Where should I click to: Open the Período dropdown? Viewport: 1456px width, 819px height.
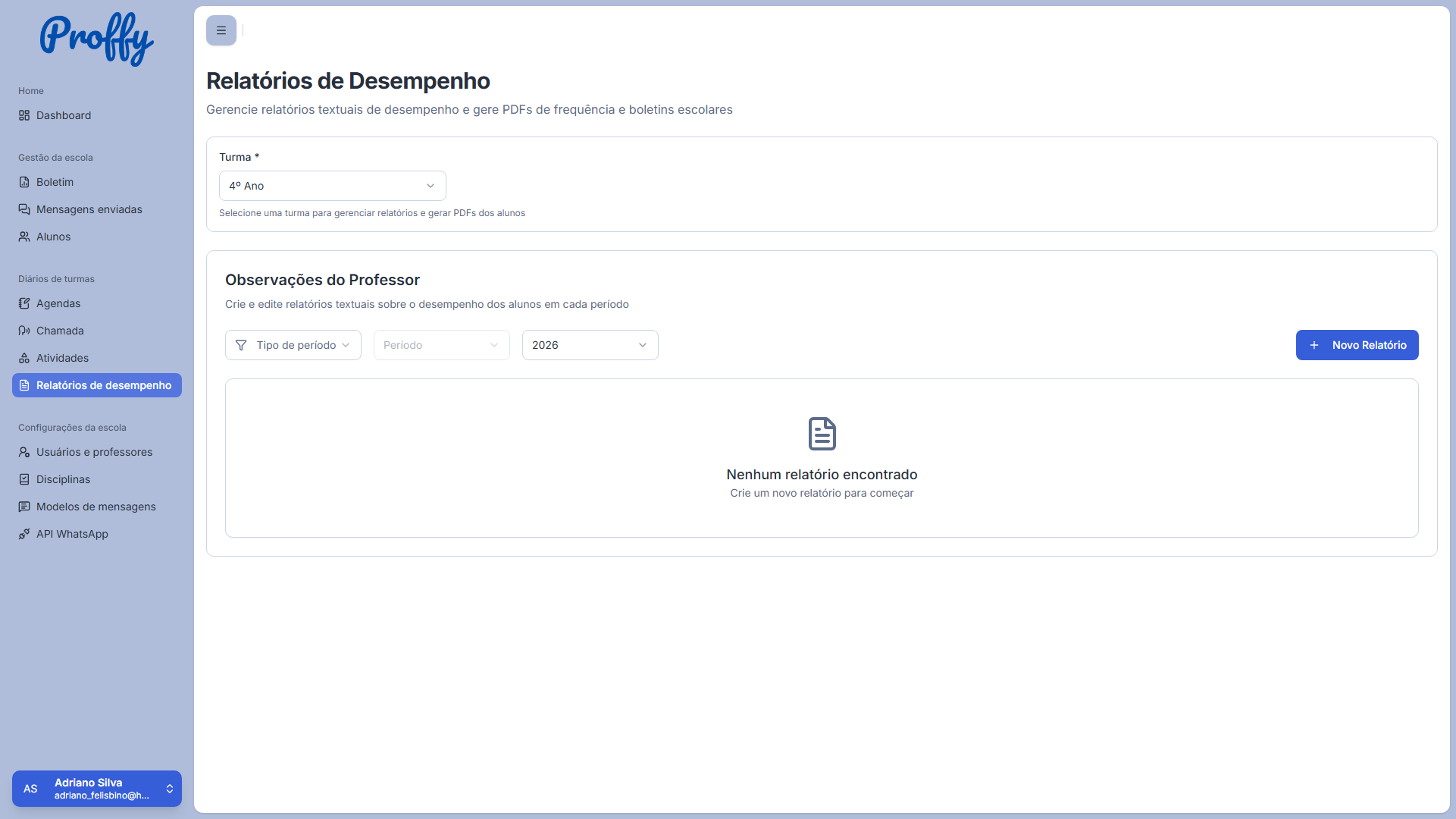(x=441, y=345)
